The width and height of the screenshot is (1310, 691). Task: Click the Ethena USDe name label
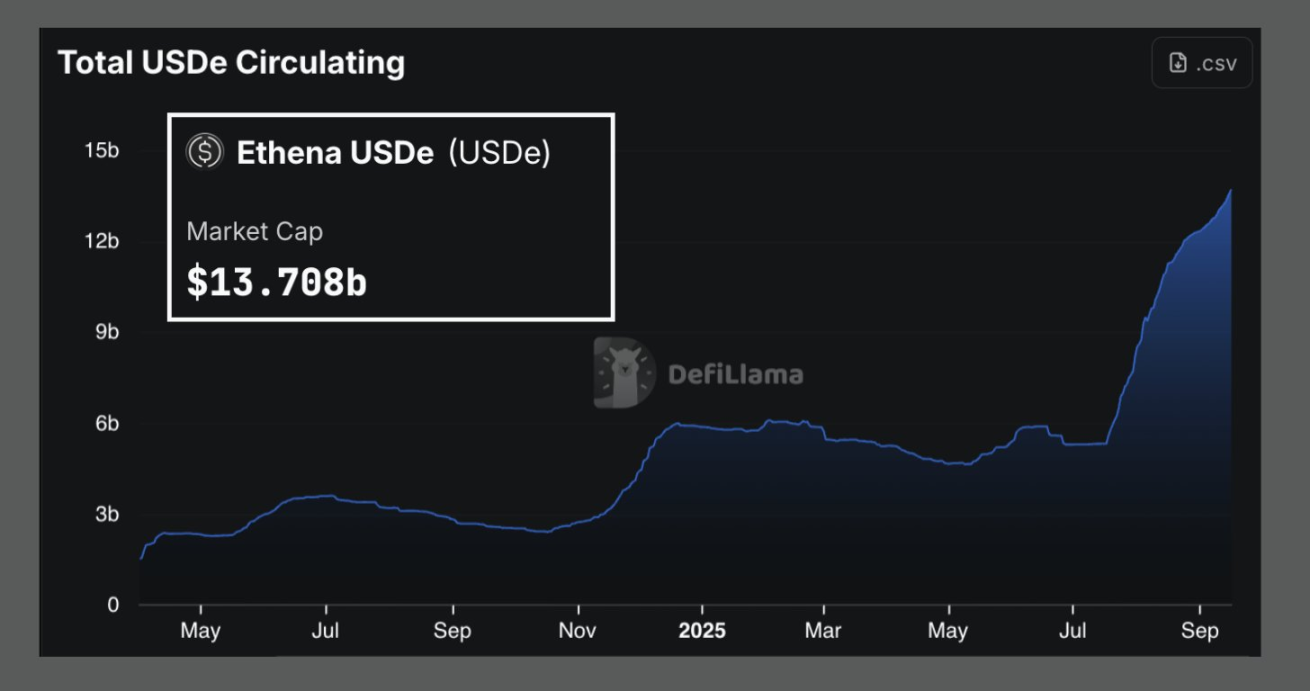tap(335, 153)
